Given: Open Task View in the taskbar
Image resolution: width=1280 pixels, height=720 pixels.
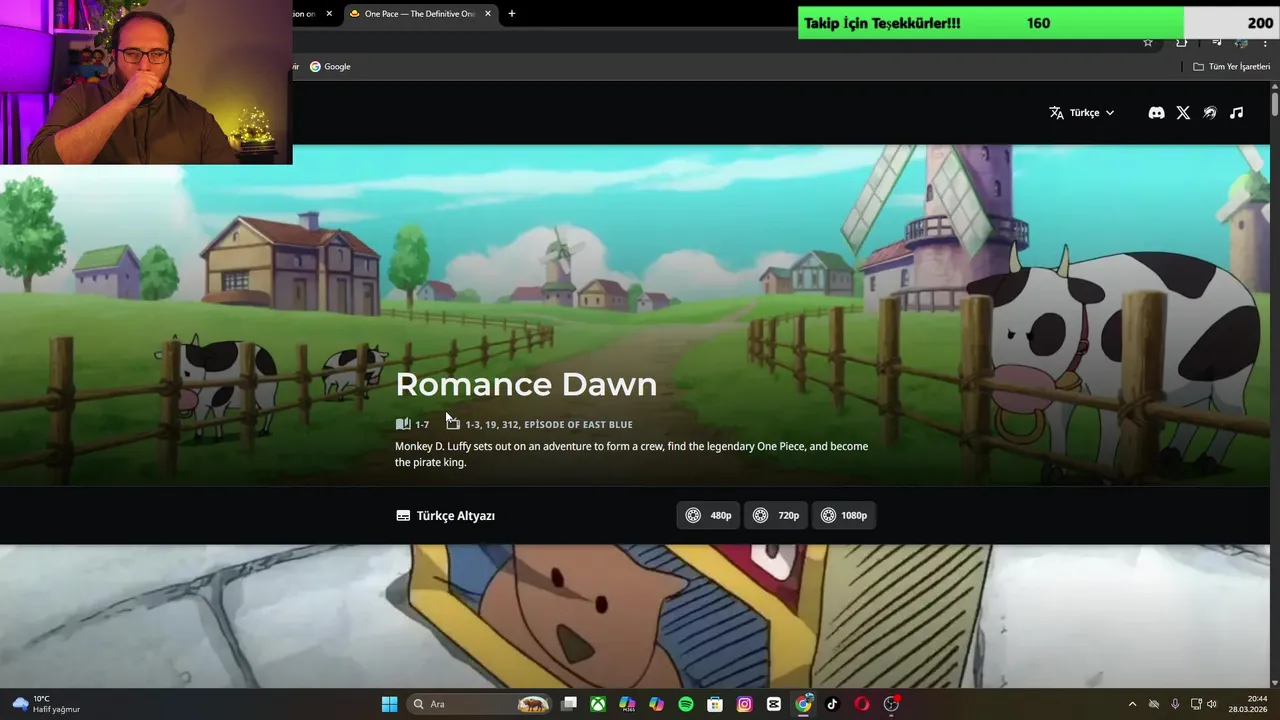Looking at the screenshot, I should 569,704.
